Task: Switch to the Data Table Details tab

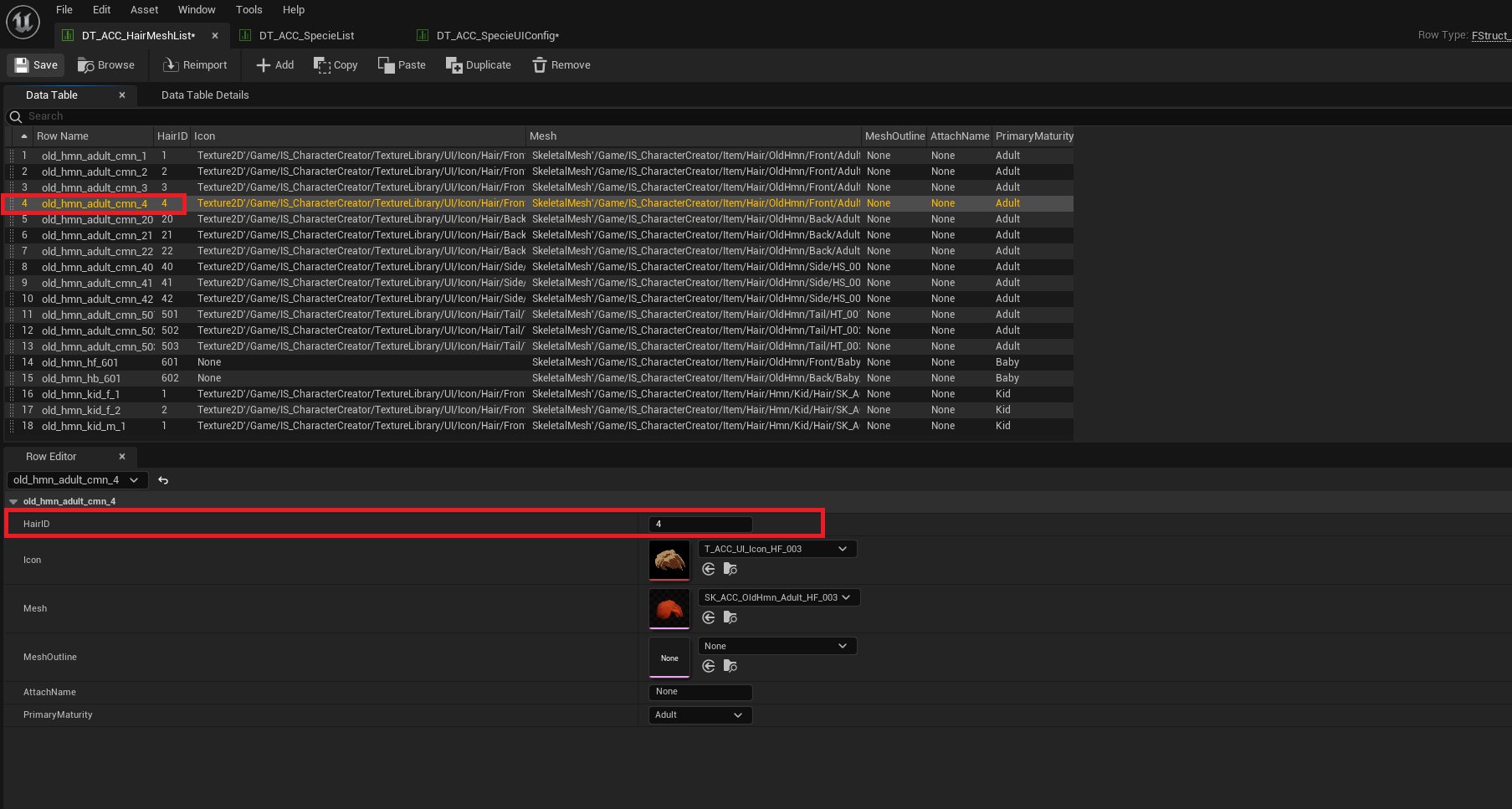Action: point(205,95)
